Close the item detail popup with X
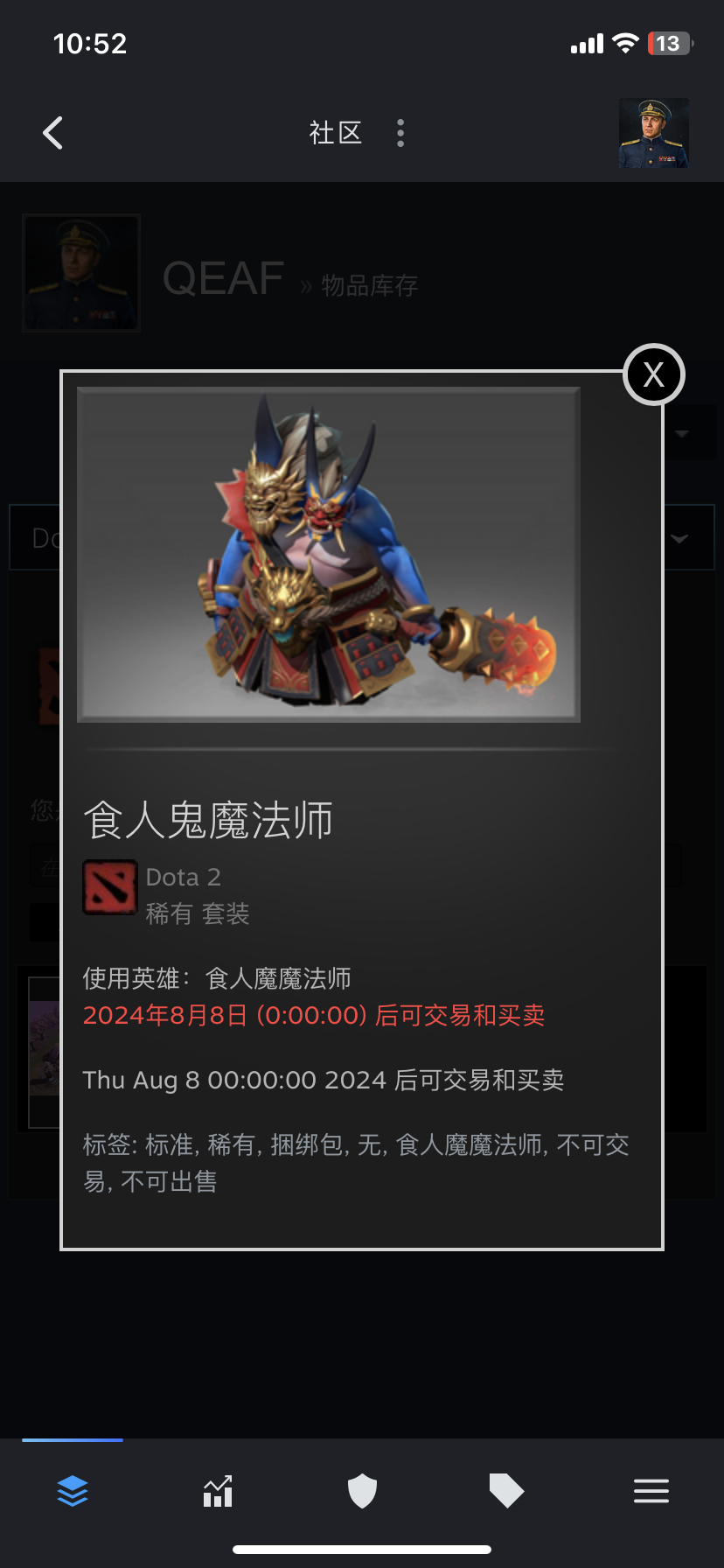 (x=654, y=374)
